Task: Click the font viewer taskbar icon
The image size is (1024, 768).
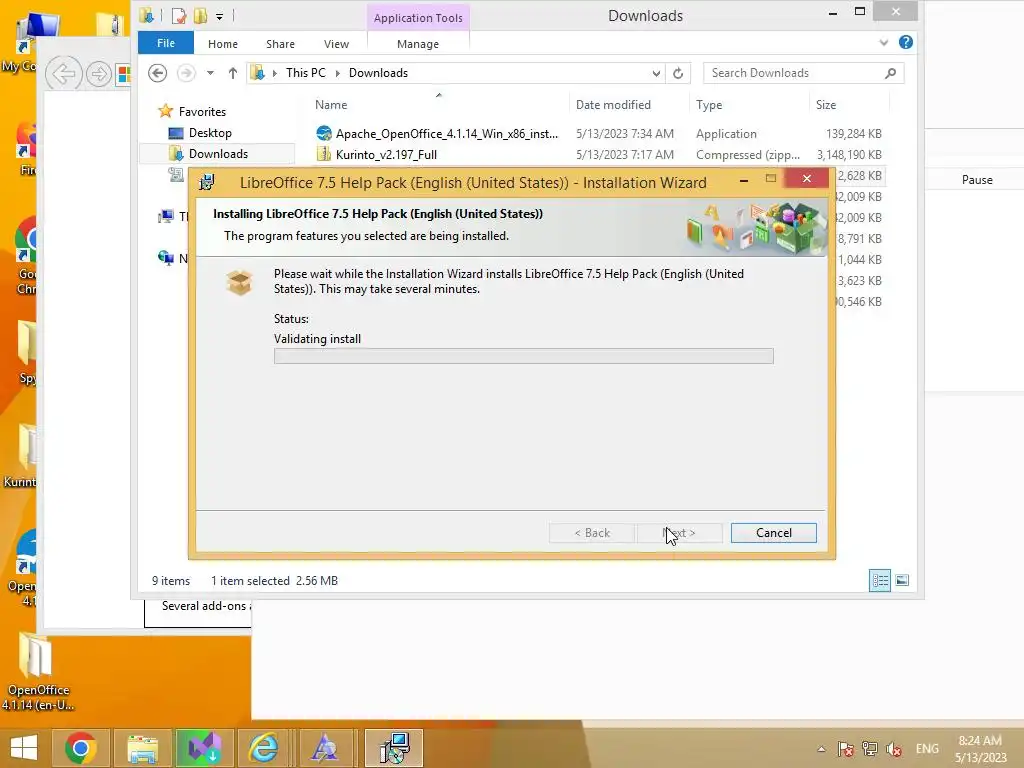Action: (325, 748)
